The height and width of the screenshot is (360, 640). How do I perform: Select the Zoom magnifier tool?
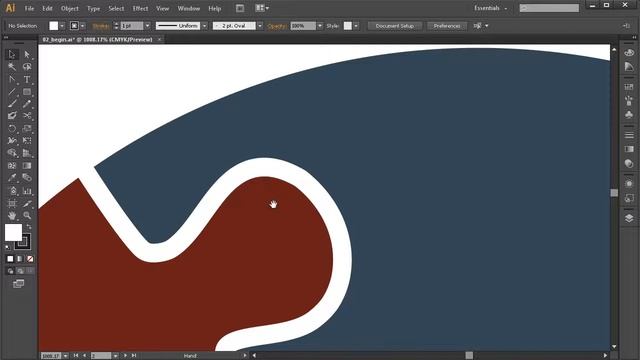click(x=27, y=216)
